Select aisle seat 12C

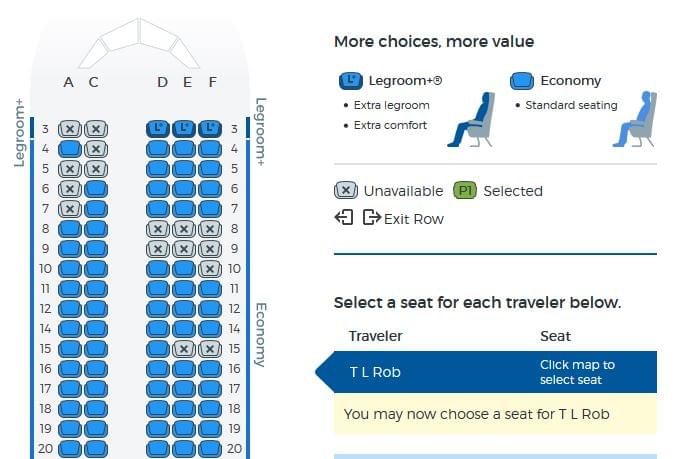(96, 309)
